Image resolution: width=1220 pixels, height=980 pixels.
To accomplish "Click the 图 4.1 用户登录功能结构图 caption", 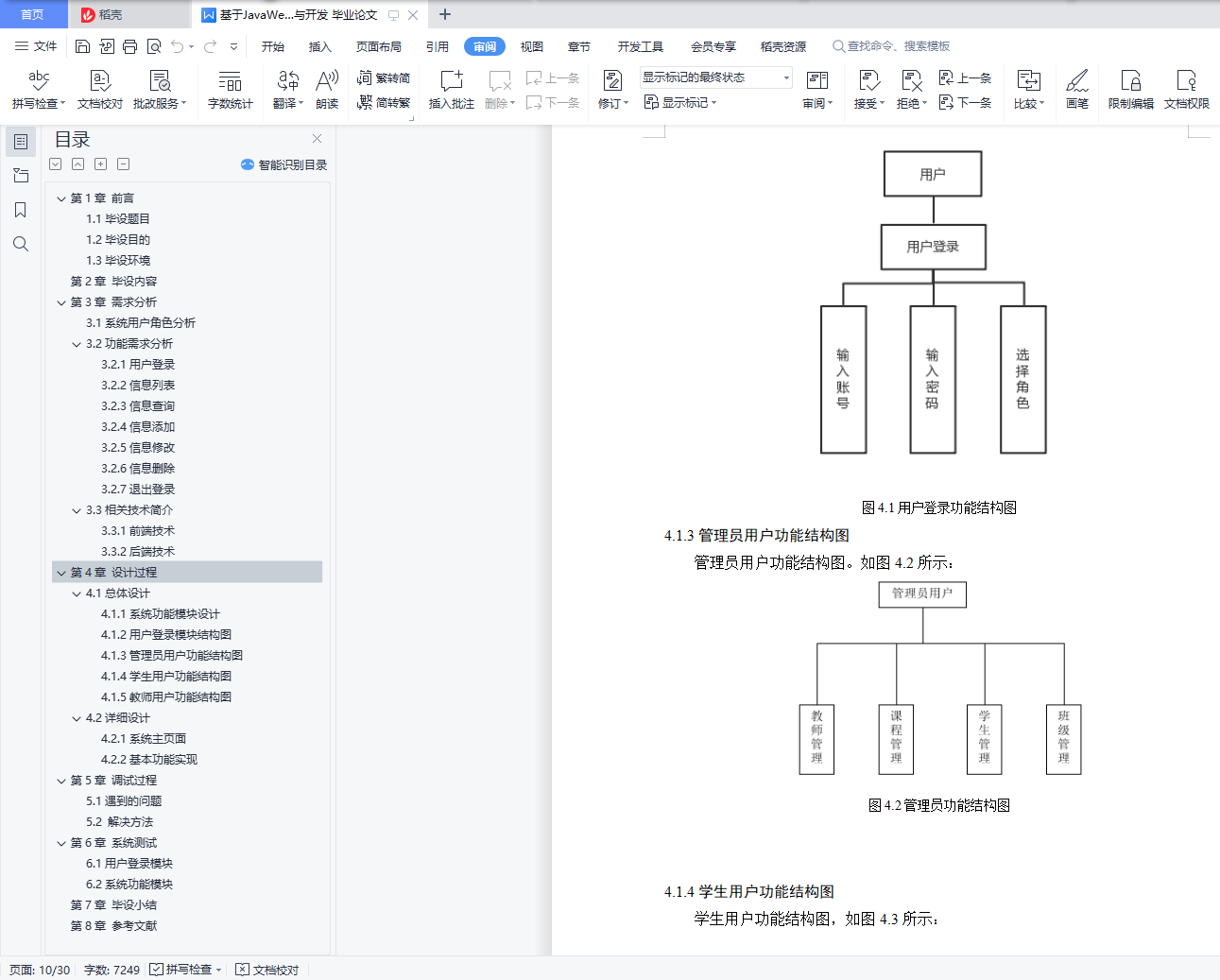I will (939, 507).
